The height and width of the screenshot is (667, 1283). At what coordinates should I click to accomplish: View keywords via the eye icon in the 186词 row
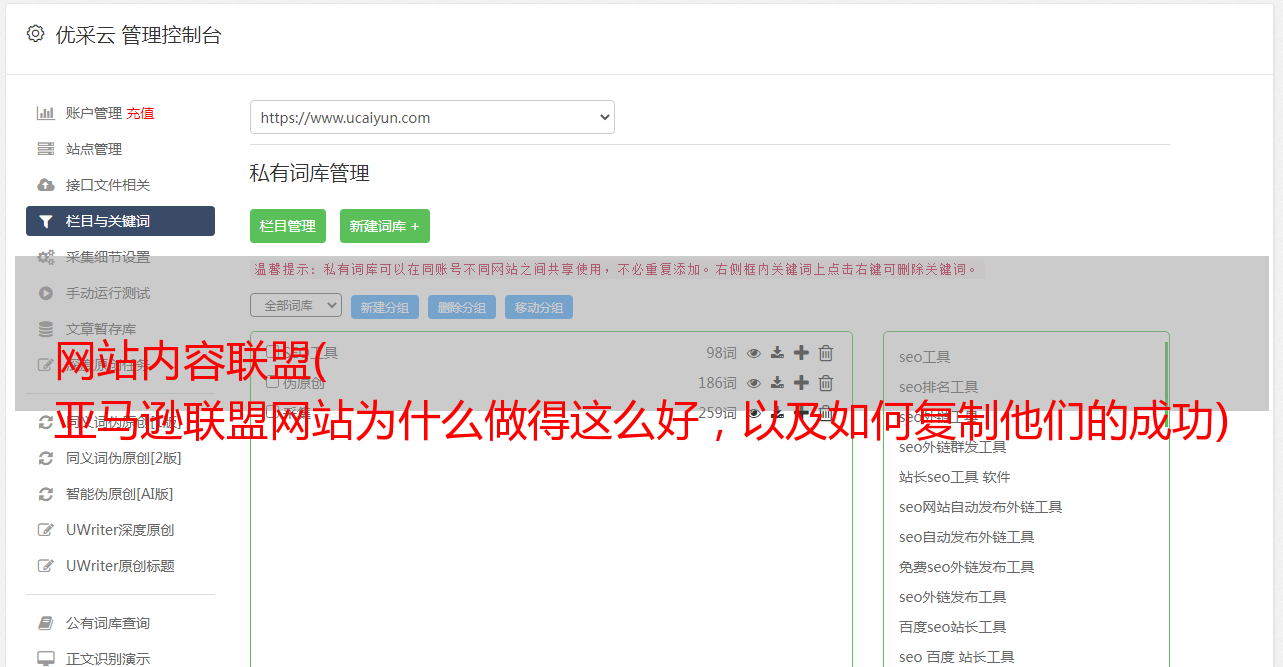[754, 383]
